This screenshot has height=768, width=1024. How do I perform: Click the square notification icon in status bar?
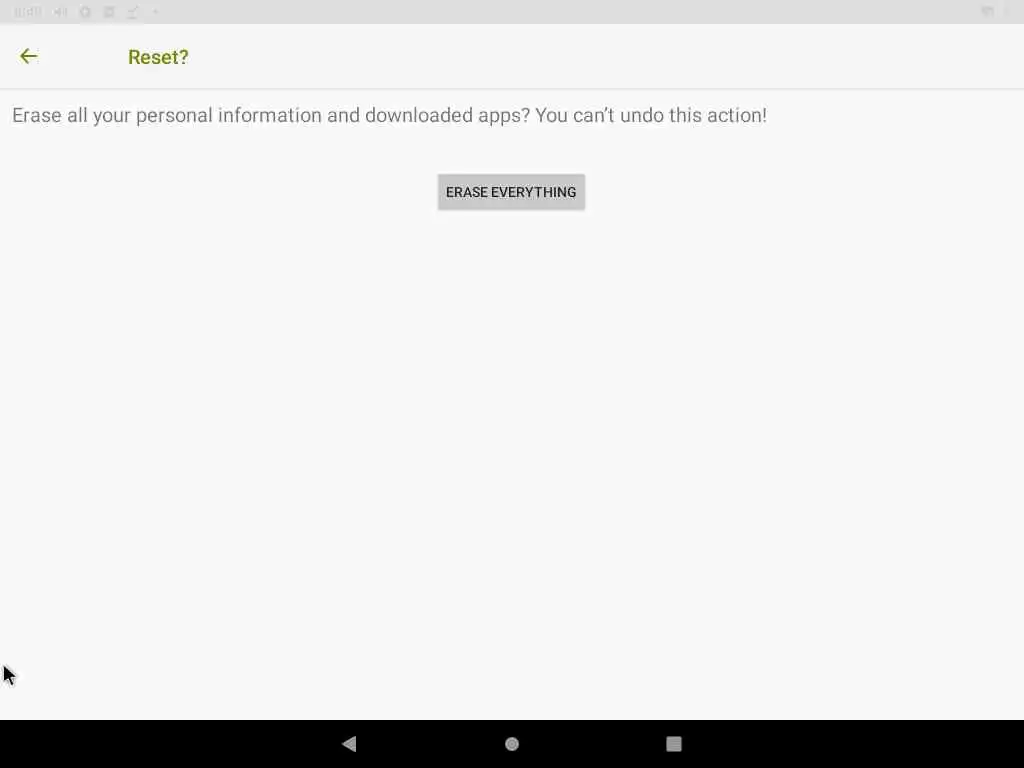tap(109, 12)
